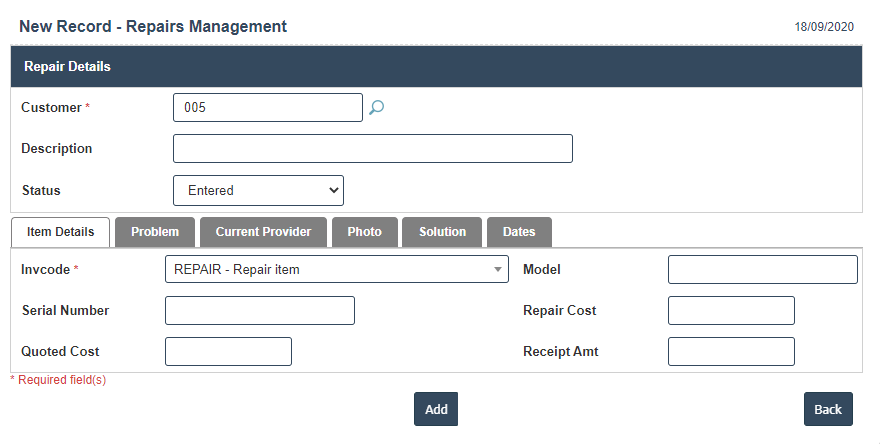Select the Photo tab
880x444 pixels.
(364, 232)
